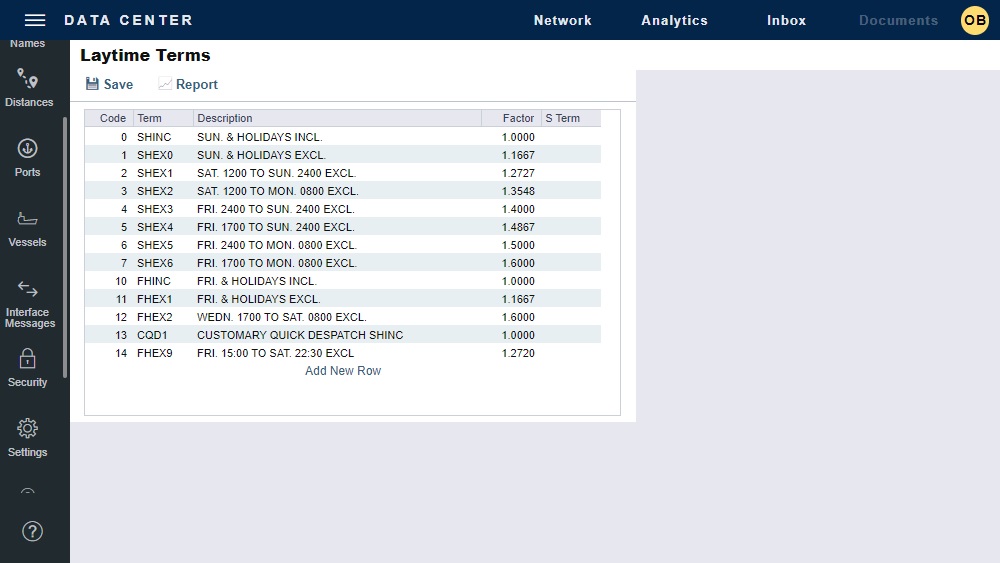Go to Ports anchor icon
This screenshot has width=1000, height=563.
point(28,149)
